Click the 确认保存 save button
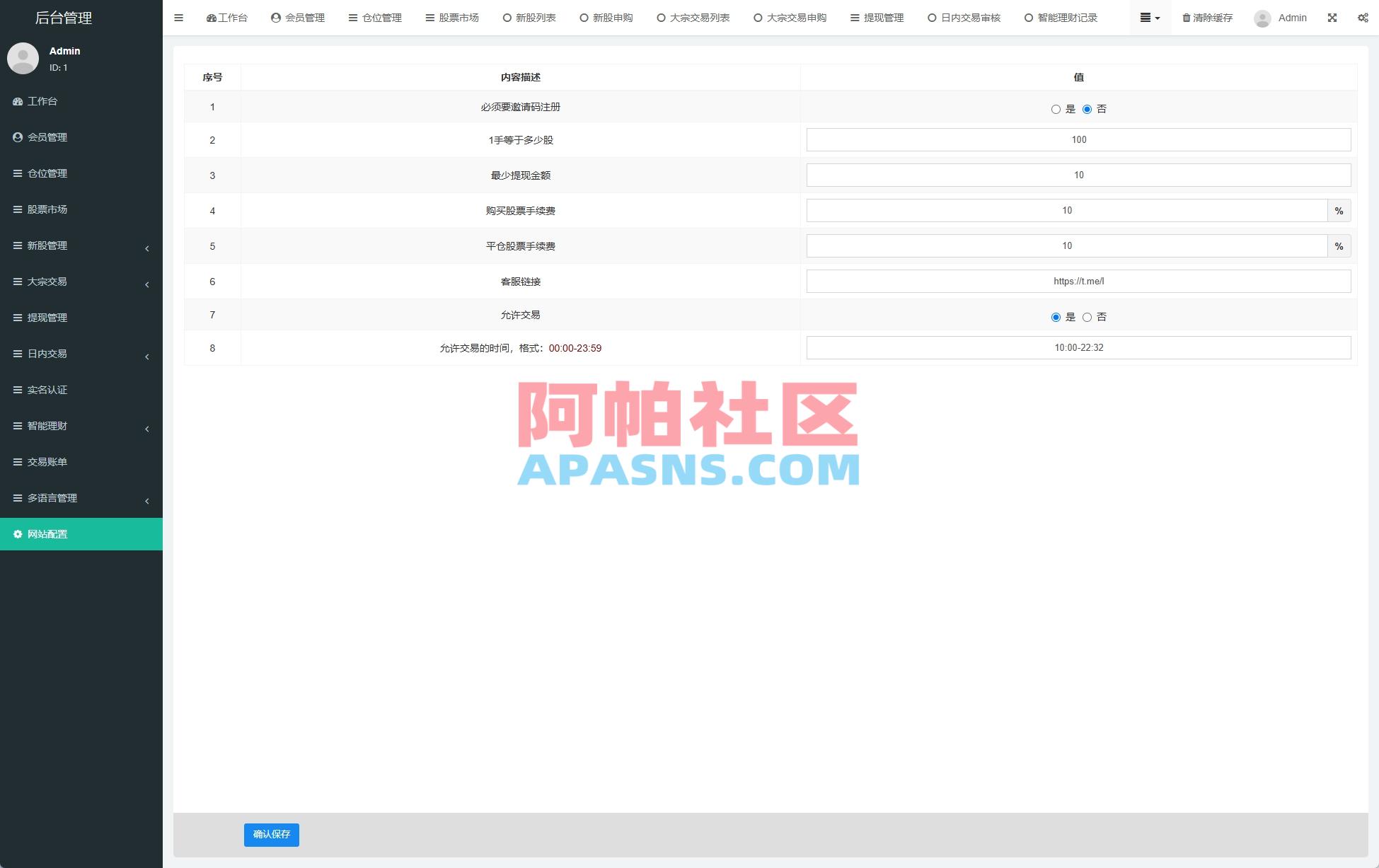The image size is (1379, 868). tap(271, 835)
